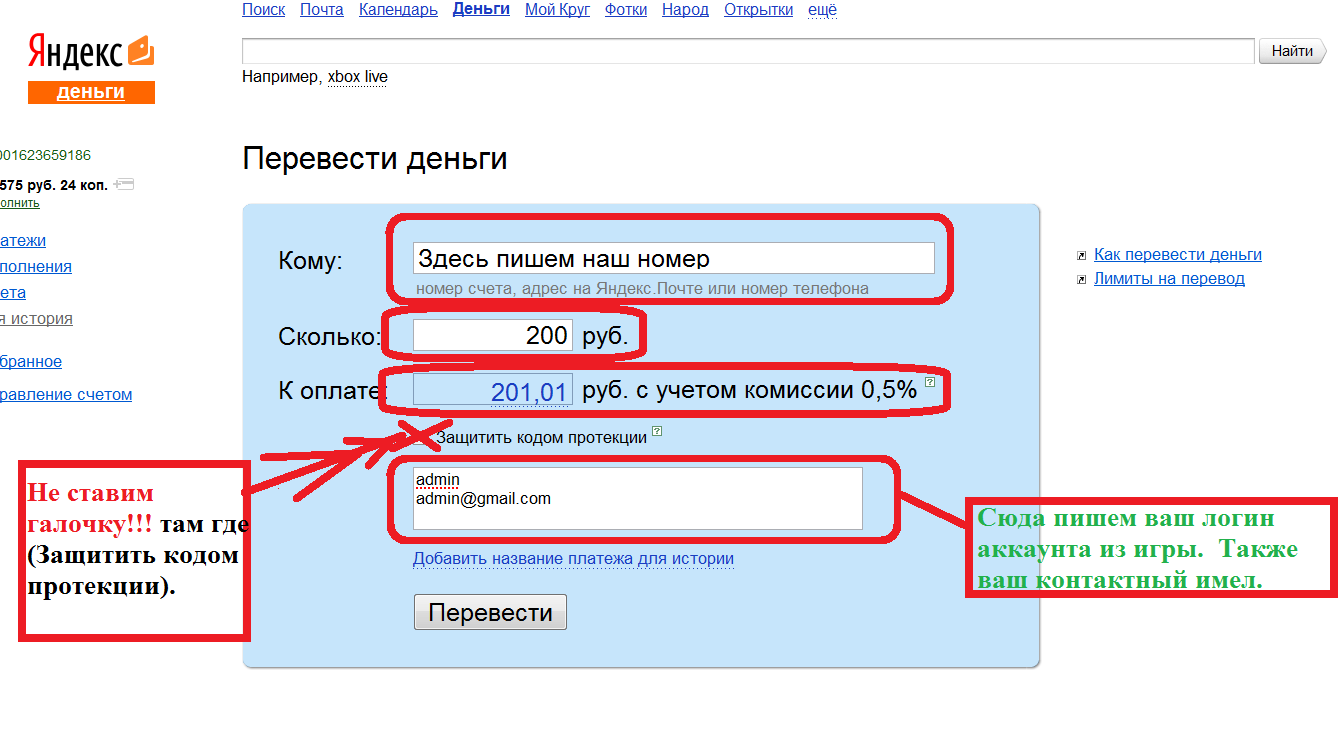Viewport: 1342px width, 742px height.
Task: Focus the Yandex search input field
Action: (x=748, y=51)
